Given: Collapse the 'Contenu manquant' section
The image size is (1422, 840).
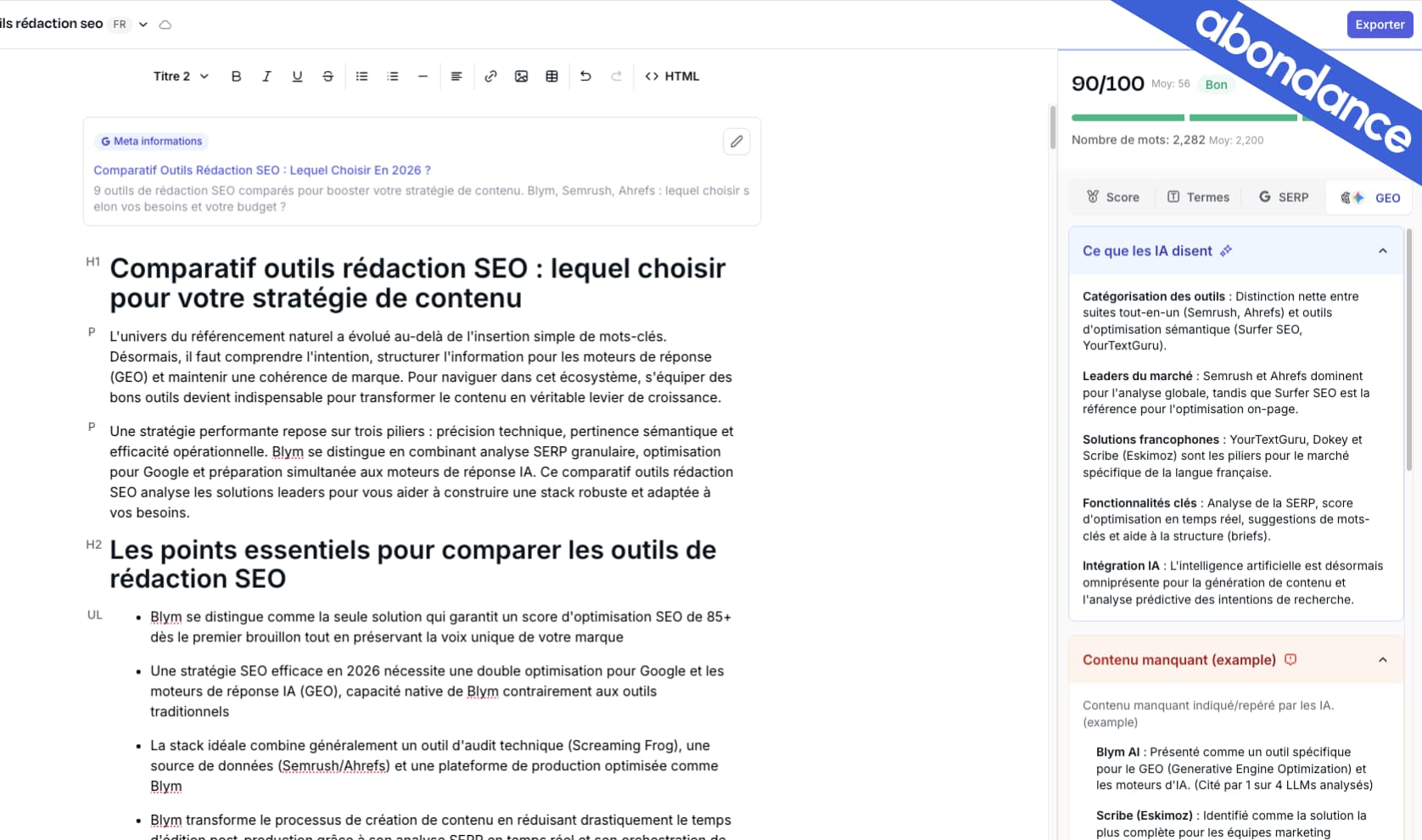Looking at the screenshot, I should point(1383,660).
